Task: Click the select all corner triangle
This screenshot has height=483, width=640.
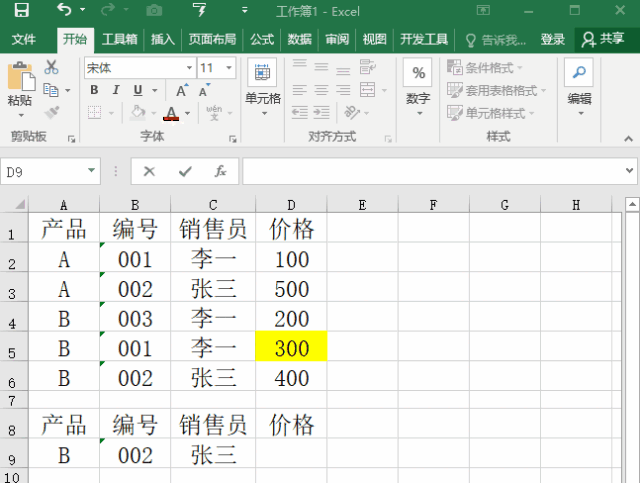Action: pos(19,204)
